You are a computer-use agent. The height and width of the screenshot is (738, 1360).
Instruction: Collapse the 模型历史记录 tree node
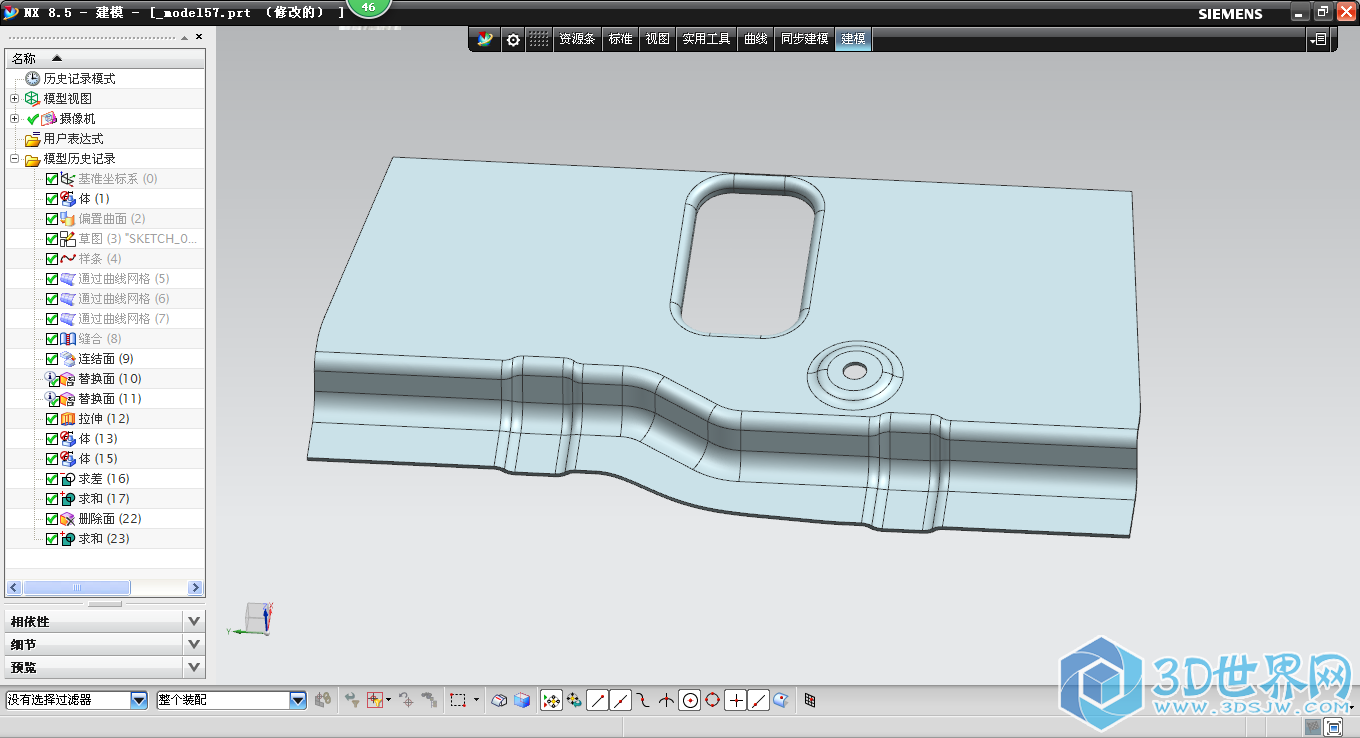(14, 159)
